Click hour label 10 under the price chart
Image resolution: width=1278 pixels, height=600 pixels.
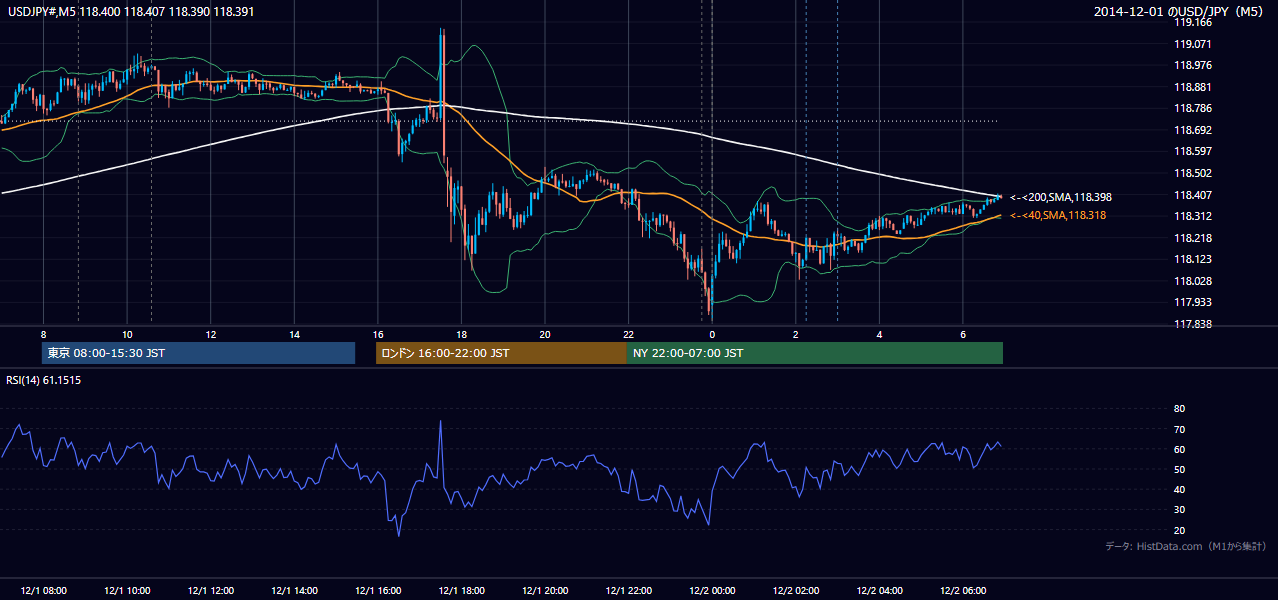tap(127, 334)
